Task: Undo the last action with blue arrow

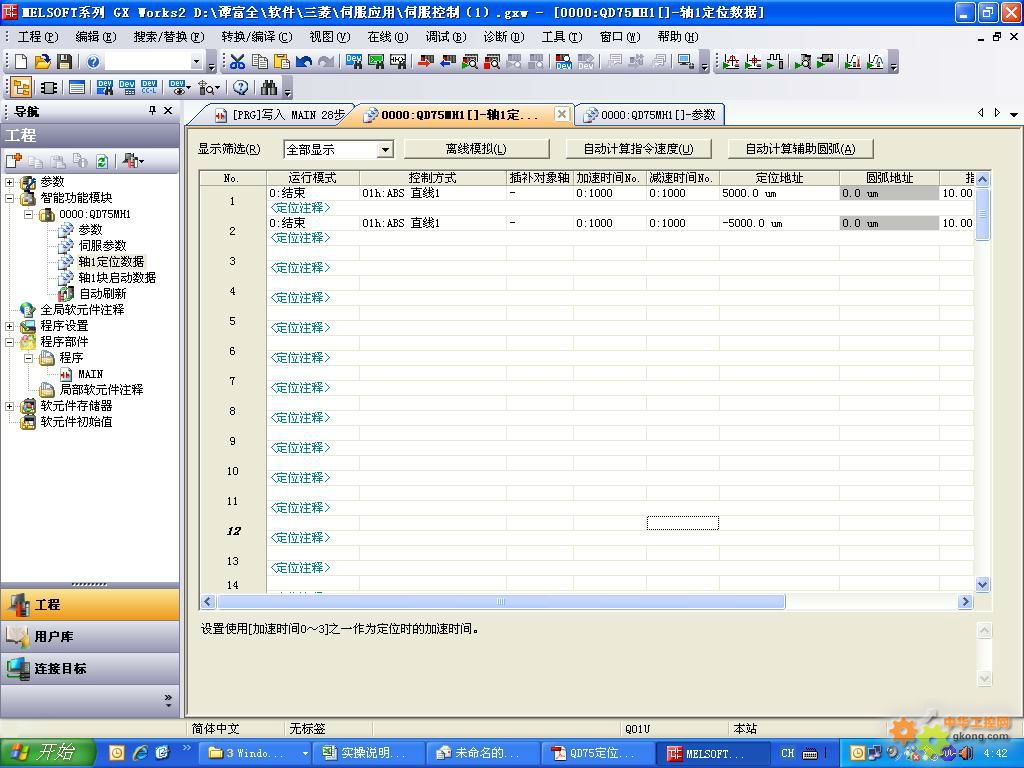Action: pos(304,61)
